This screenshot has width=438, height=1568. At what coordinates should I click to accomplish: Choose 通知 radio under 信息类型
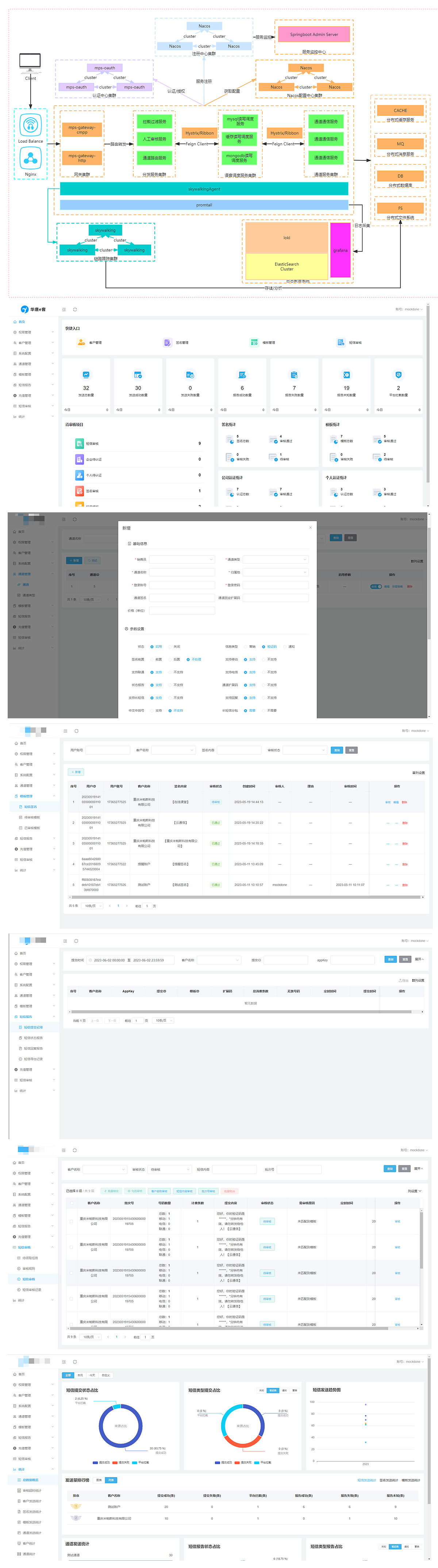[284, 647]
